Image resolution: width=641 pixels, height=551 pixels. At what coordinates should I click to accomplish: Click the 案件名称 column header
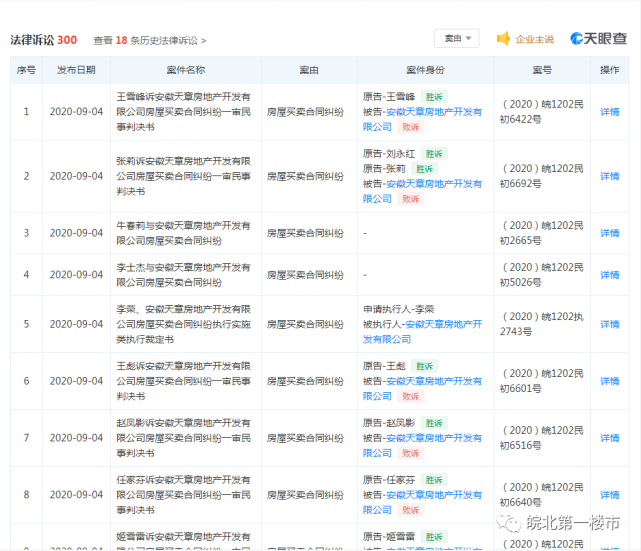pos(186,70)
